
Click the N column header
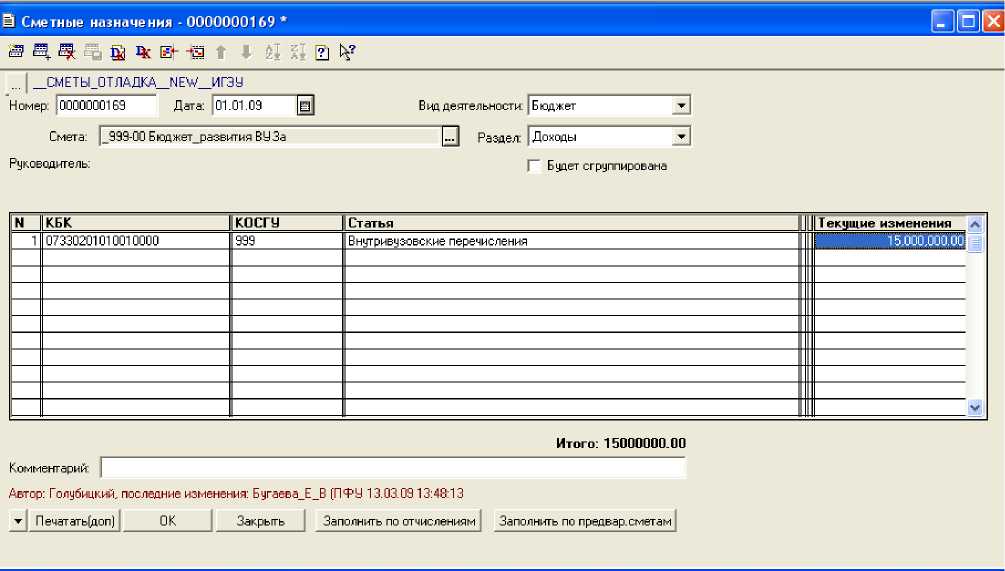pos(26,223)
